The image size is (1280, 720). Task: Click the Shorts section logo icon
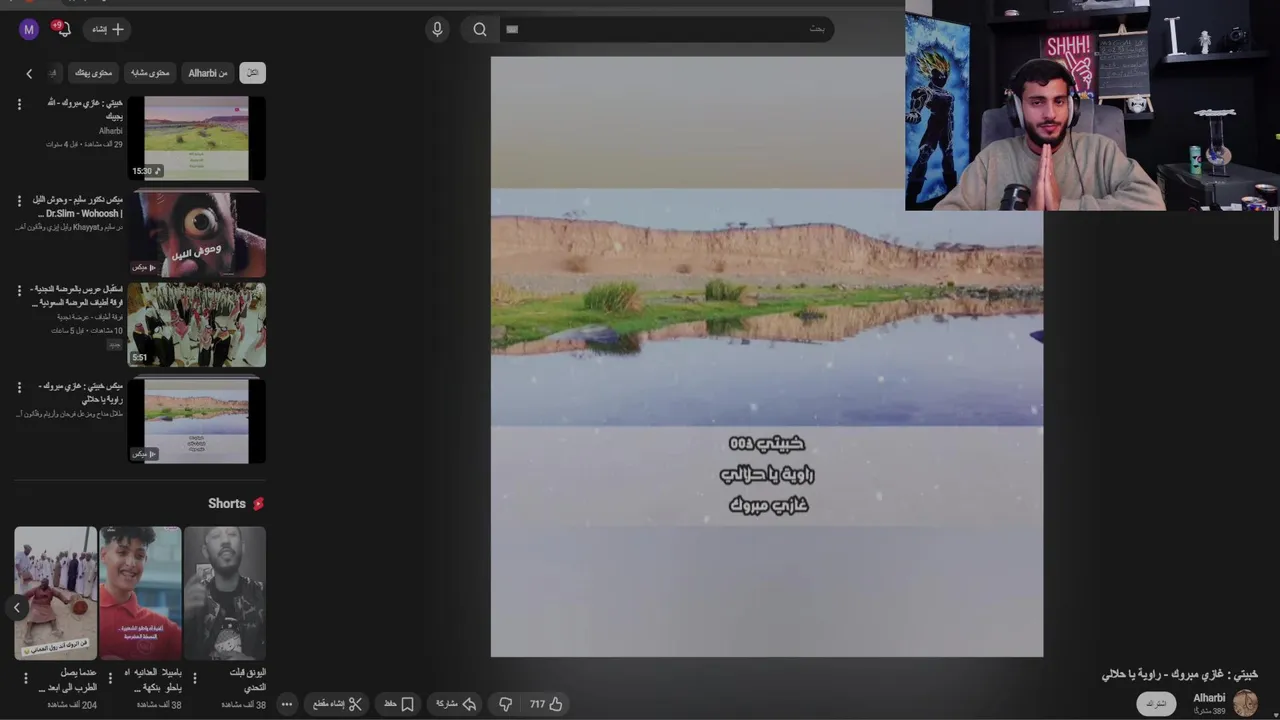[x=258, y=504]
